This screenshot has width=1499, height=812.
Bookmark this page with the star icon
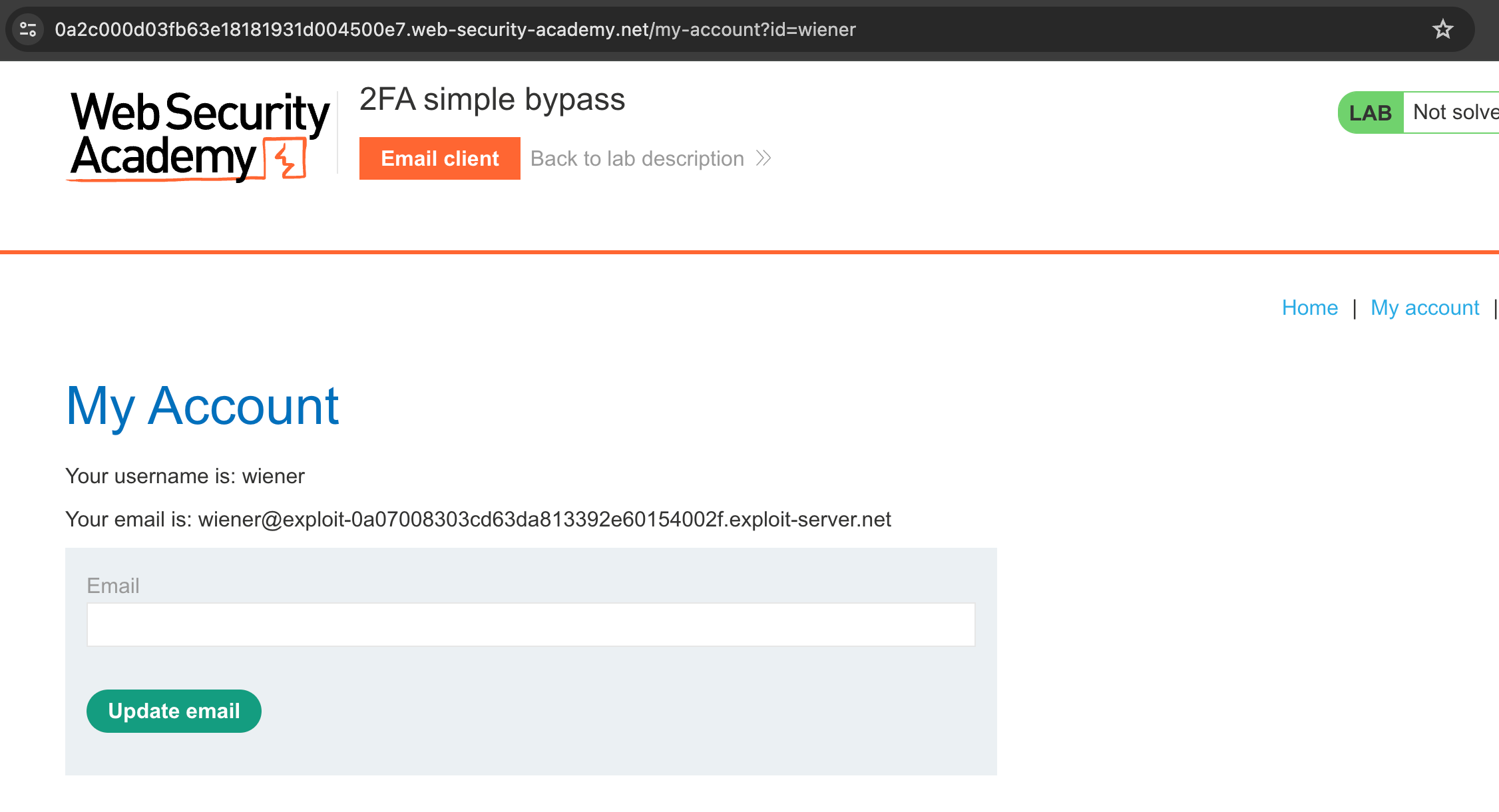[x=1442, y=29]
